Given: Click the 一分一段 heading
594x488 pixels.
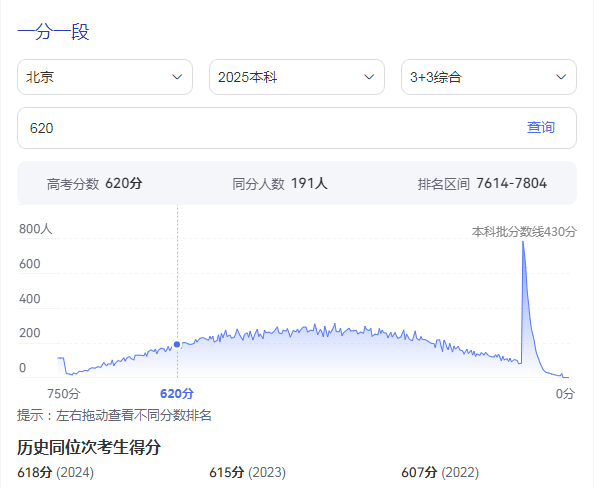Looking at the screenshot, I should point(53,32).
